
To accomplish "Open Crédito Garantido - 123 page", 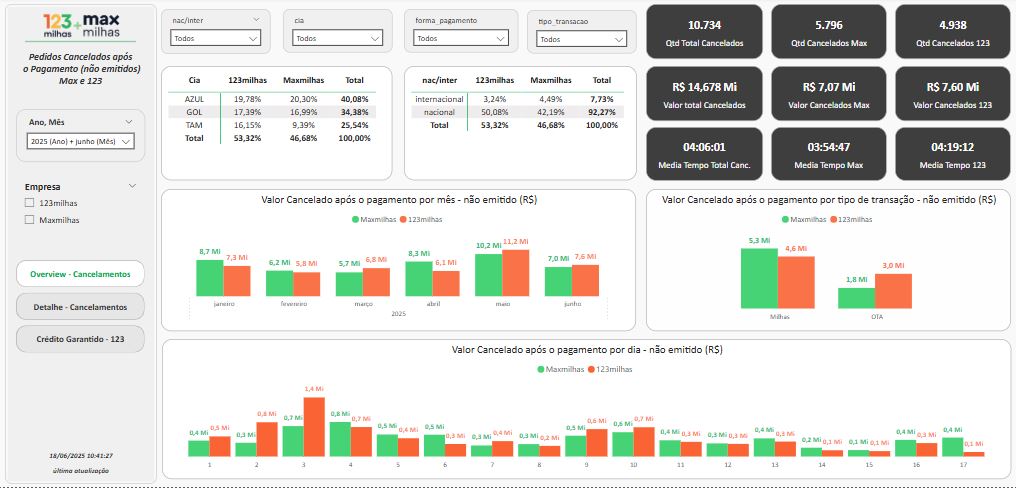I will pos(80,339).
